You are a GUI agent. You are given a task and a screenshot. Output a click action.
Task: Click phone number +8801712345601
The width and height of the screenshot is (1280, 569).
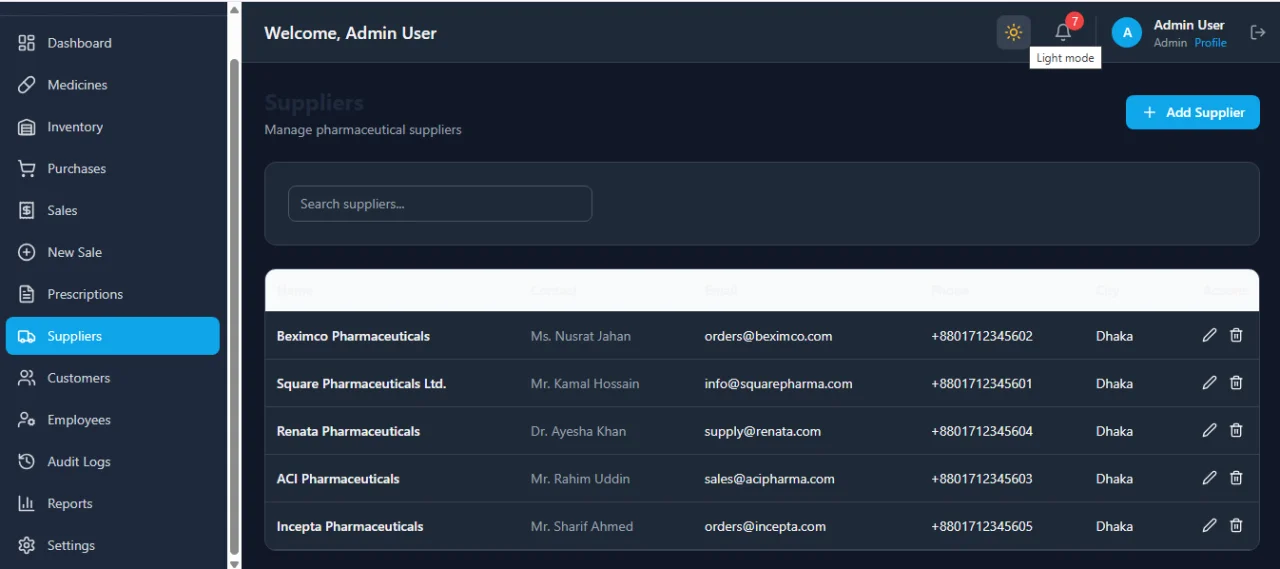(982, 384)
